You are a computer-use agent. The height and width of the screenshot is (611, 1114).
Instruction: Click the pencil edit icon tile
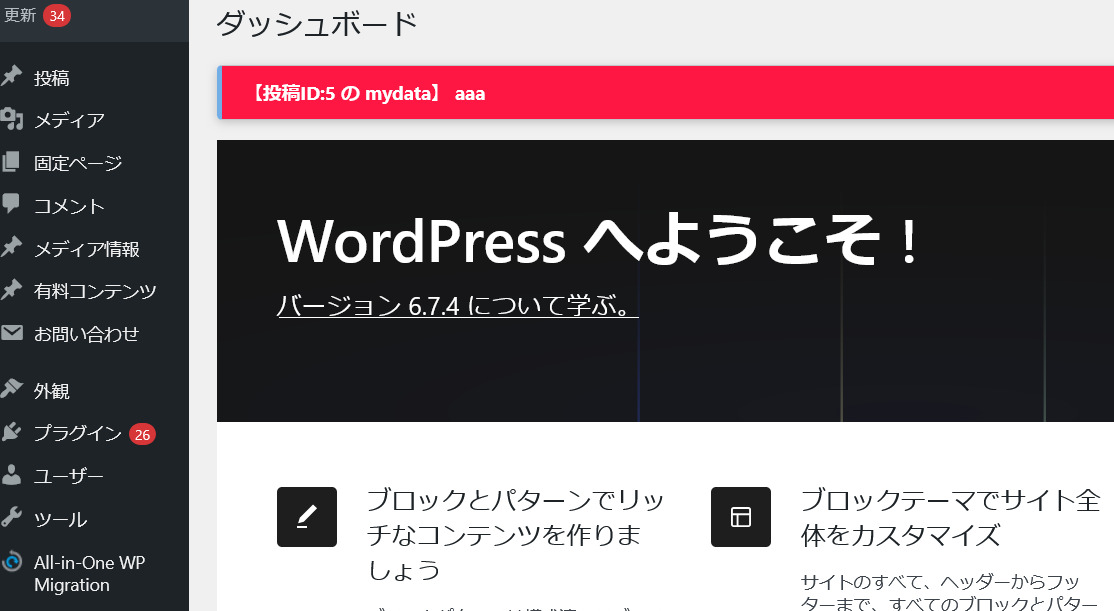point(307,517)
